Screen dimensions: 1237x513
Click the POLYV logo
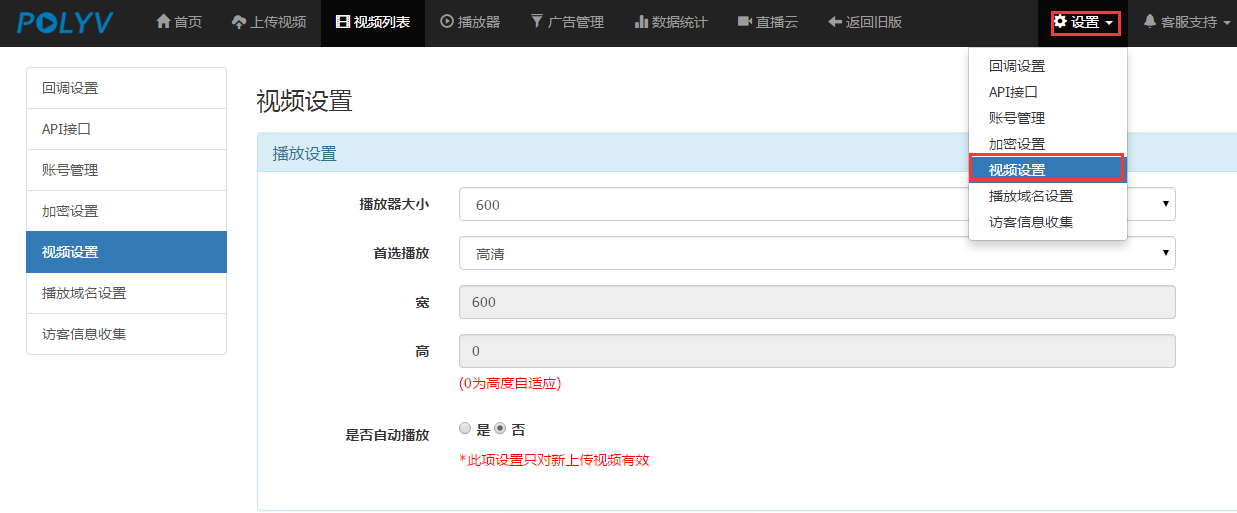65,22
